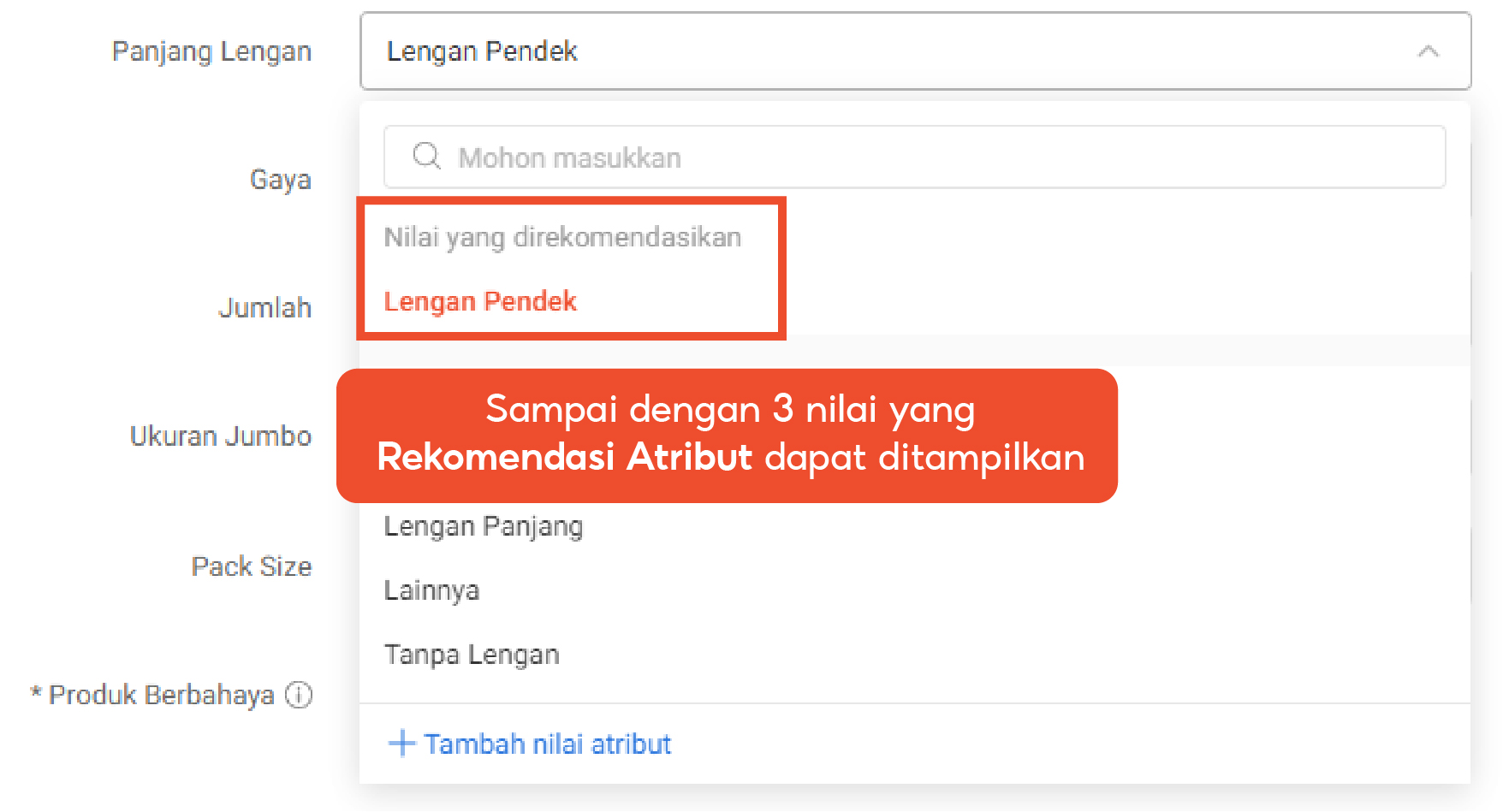
Task: Click the highlighted Lengan Pendek recommendation
Action: (480, 301)
